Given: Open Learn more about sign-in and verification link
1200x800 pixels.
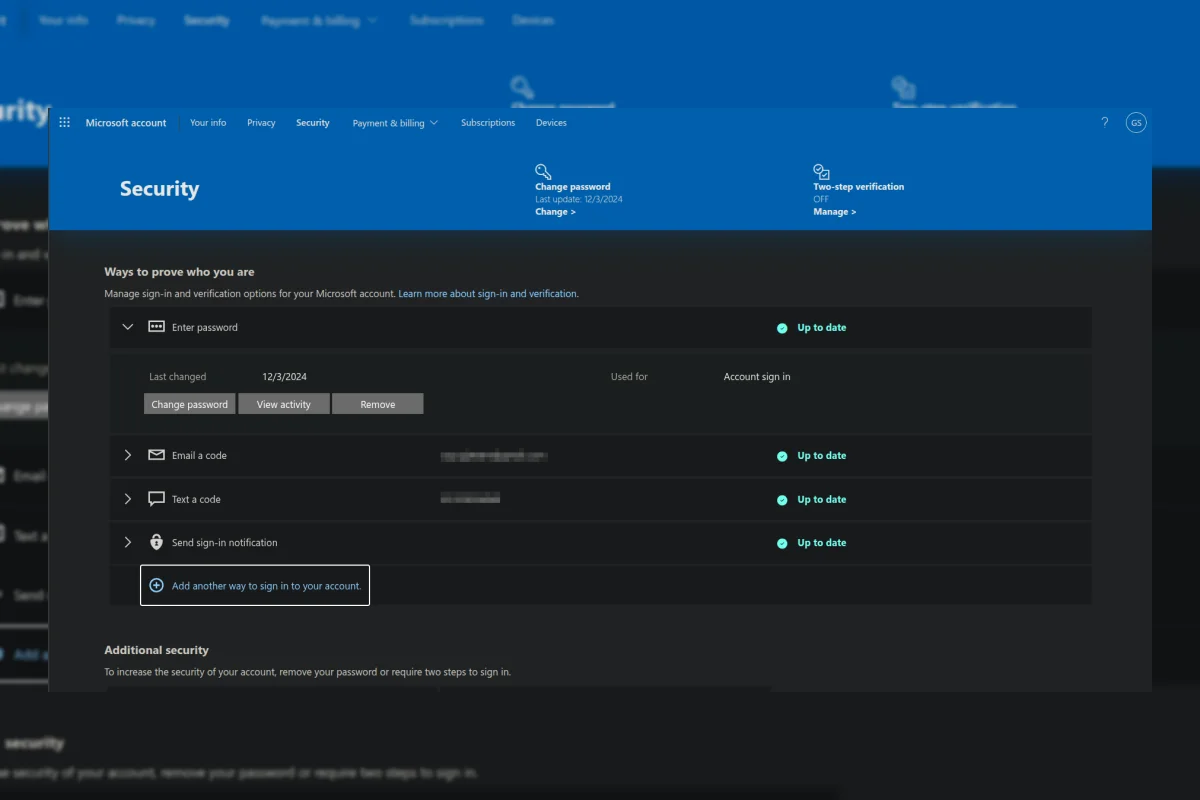Looking at the screenshot, I should point(488,294).
